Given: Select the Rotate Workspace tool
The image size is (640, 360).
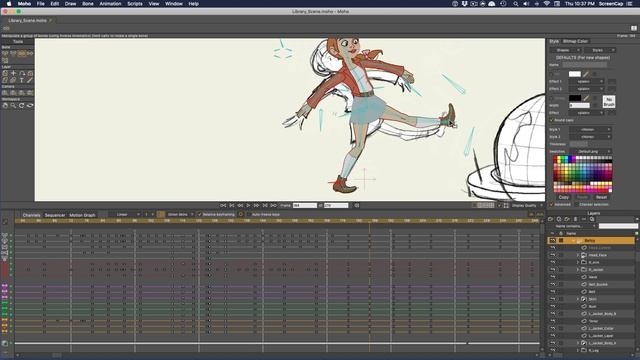Looking at the screenshot, I should tap(22, 106).
